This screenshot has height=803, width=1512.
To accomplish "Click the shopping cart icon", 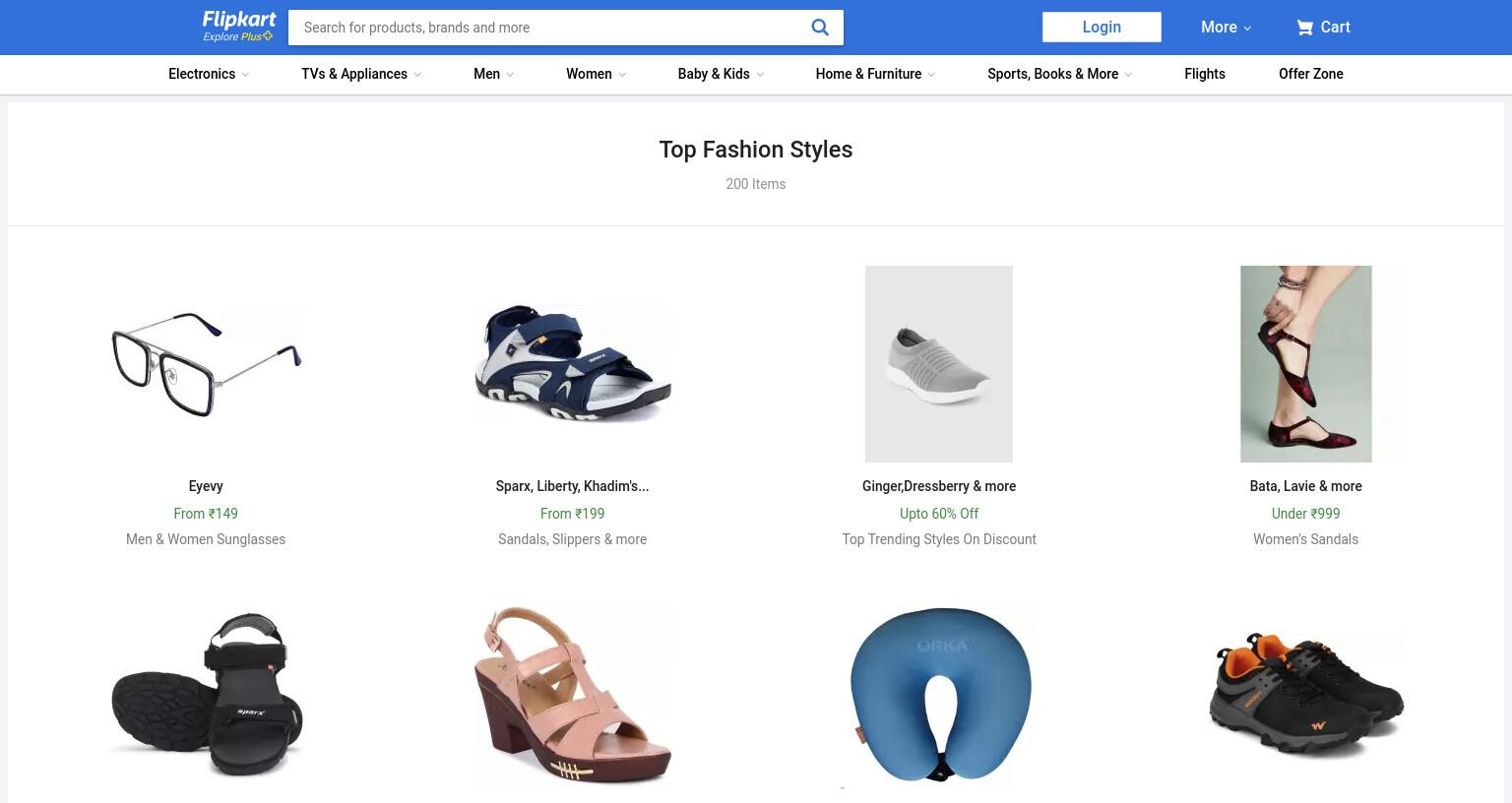I will [1305, 28].
